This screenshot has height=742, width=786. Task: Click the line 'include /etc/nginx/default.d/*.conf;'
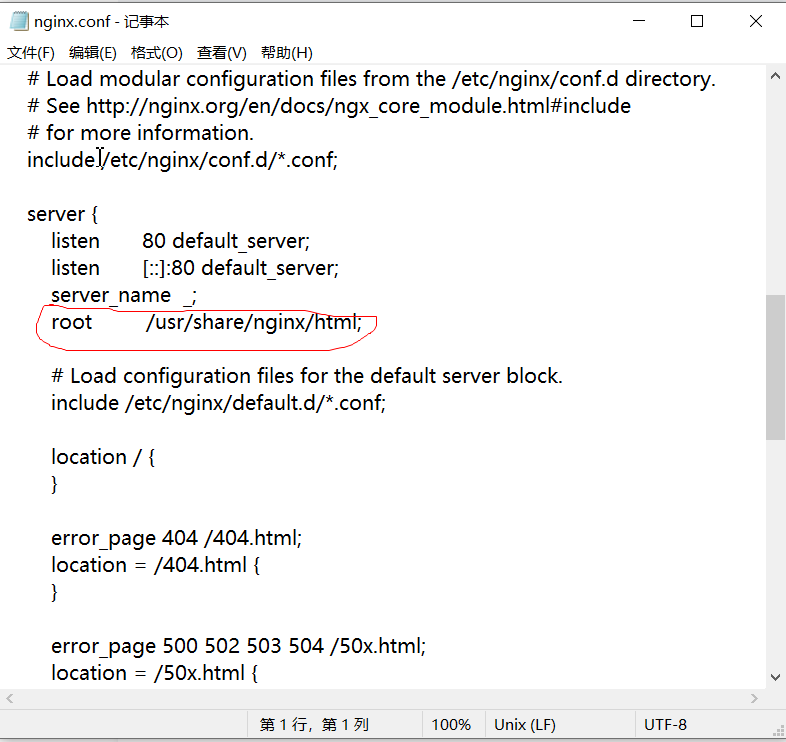219,403
